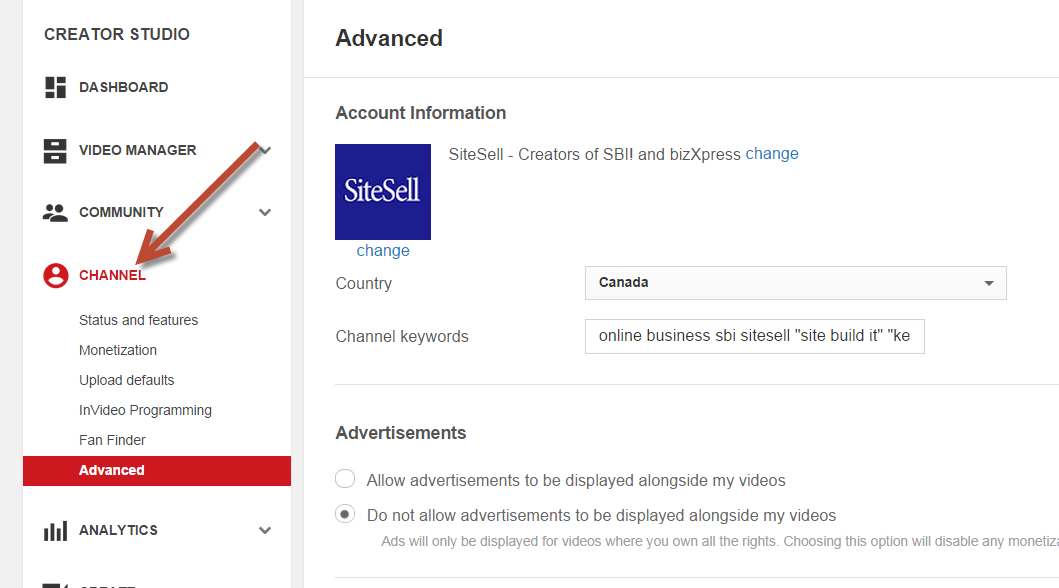Open InVideo Programming settings
The image size is (1059, 588).
(x=145, y=410)
